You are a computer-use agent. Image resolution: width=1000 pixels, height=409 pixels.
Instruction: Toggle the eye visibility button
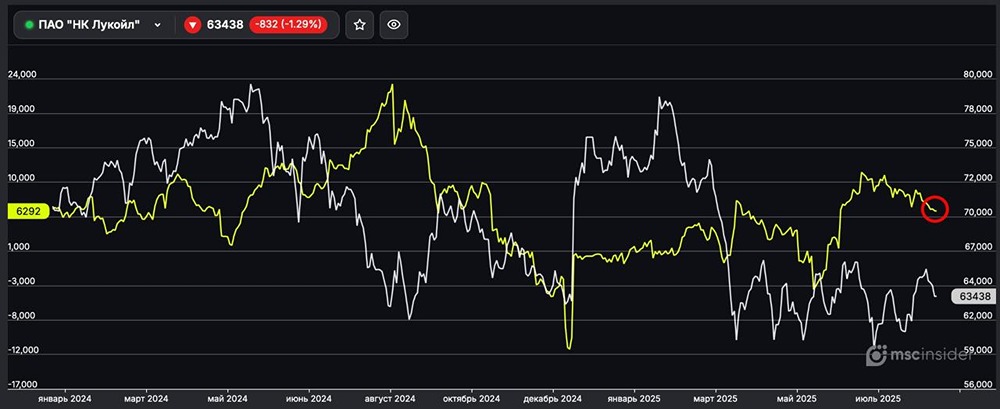point(394,25)
